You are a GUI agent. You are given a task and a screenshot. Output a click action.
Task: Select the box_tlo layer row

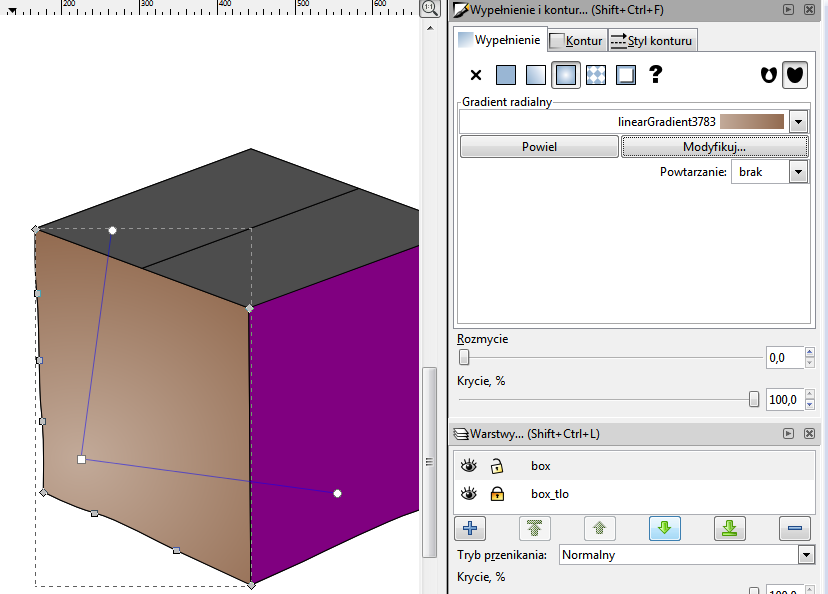pyautogui.click(x=634, y=494)
